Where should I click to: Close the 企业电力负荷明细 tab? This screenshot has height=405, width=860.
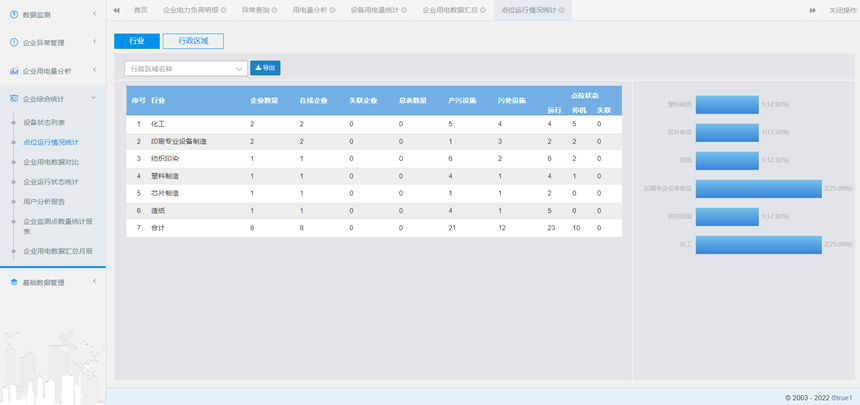[x=224, y=10]
